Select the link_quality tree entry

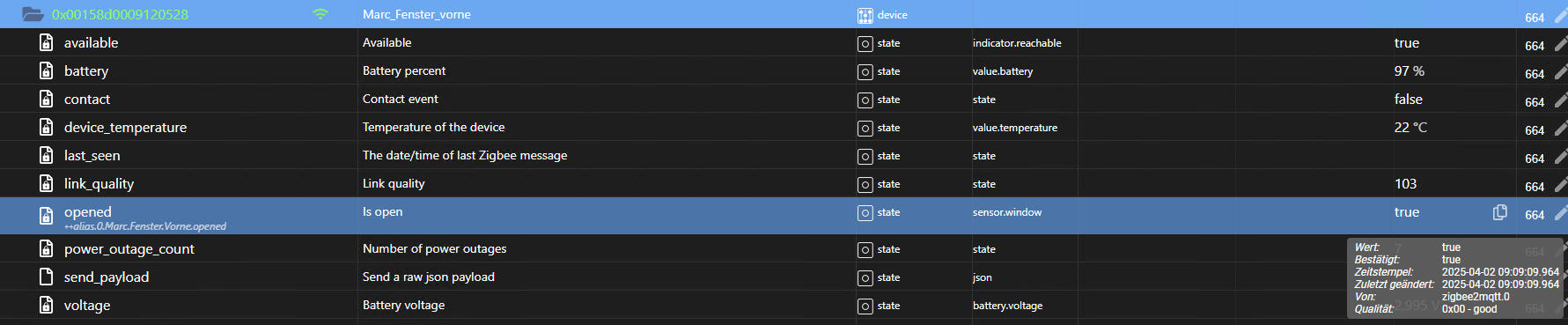[x=99, y=183]
